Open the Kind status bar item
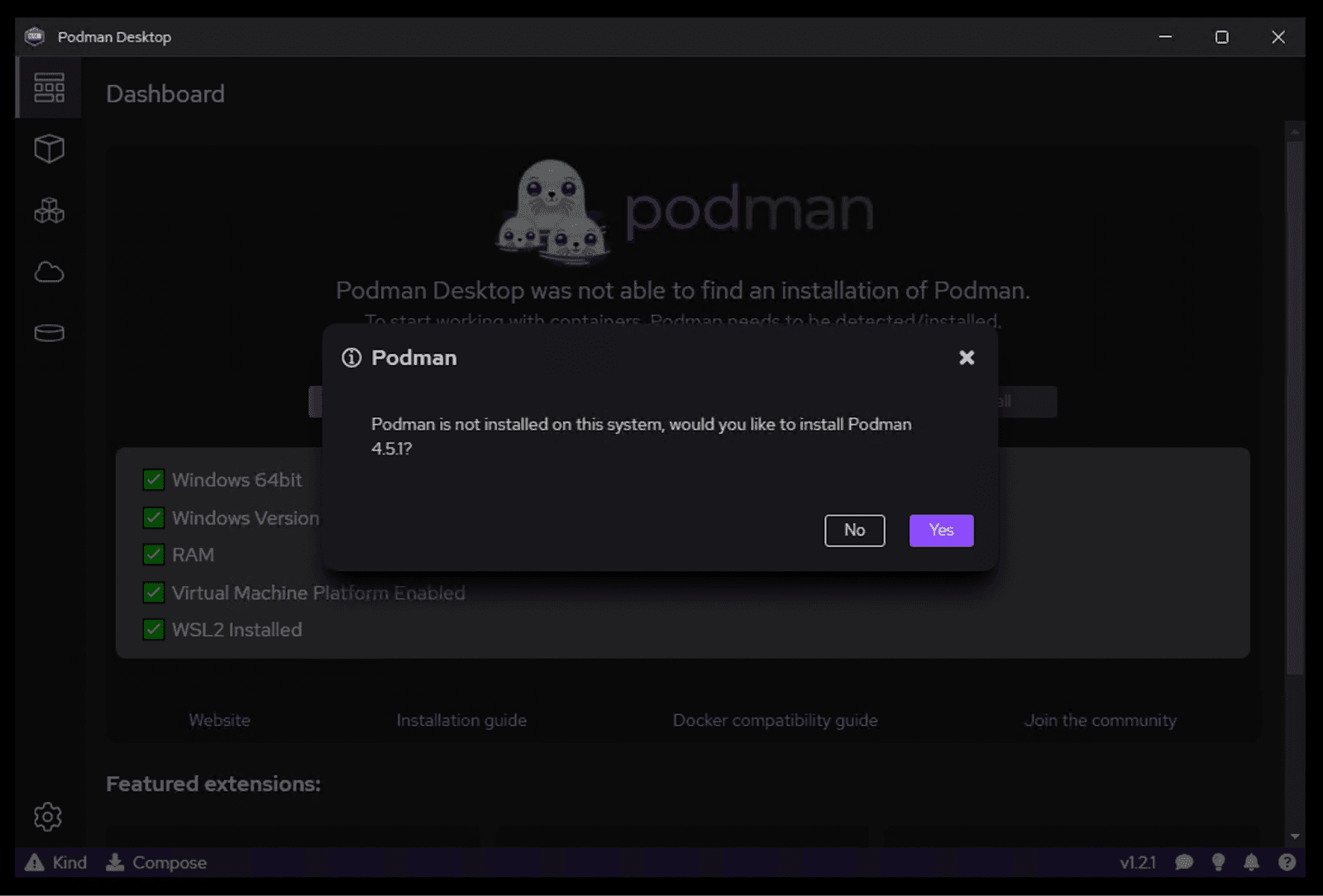 point(56,862)
